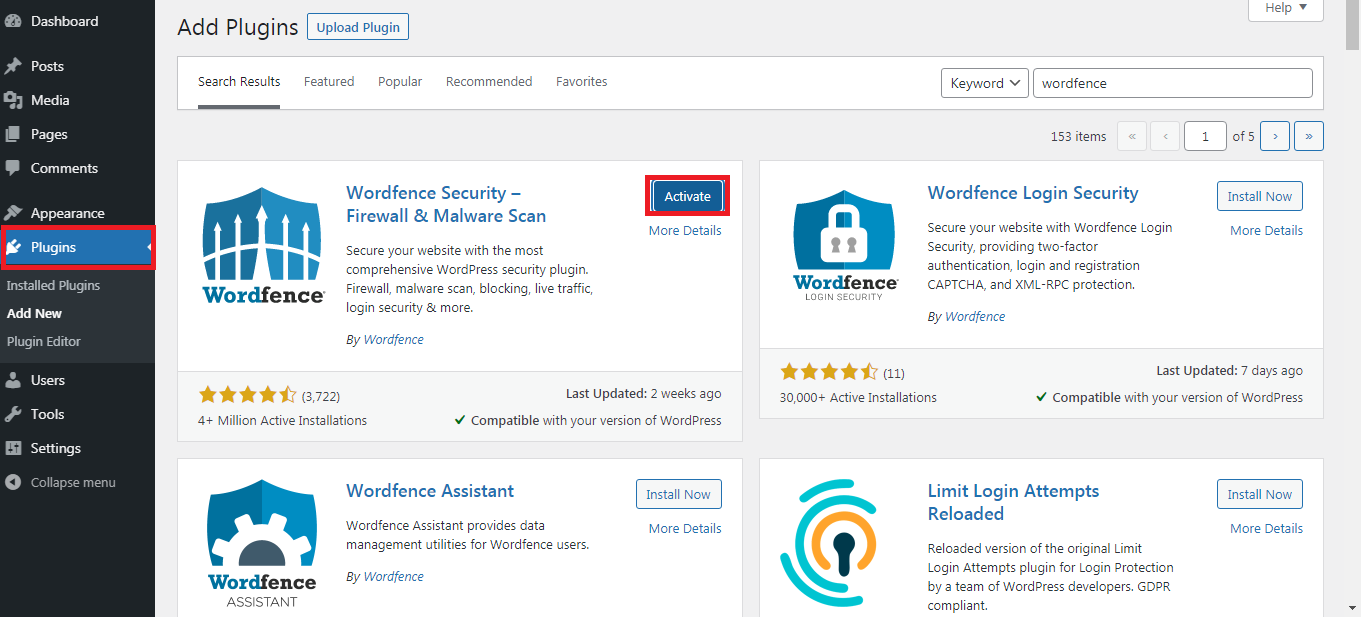The image size is (1361, 617).
Task: Click the Wordfence Security star rating
Action: [247, 395]
